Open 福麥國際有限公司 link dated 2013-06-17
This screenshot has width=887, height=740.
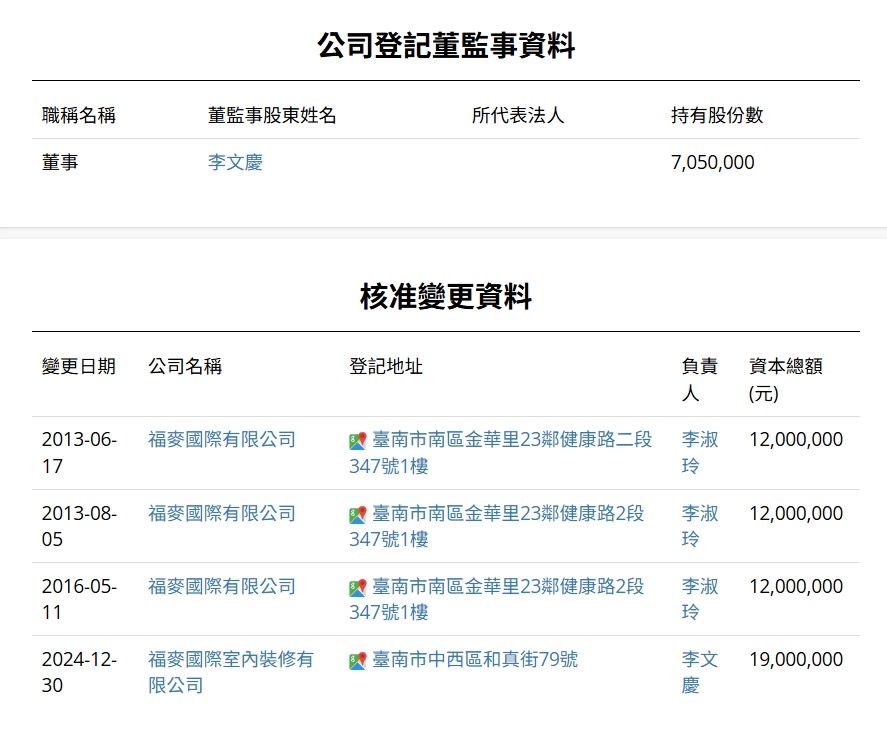[222, 439]
